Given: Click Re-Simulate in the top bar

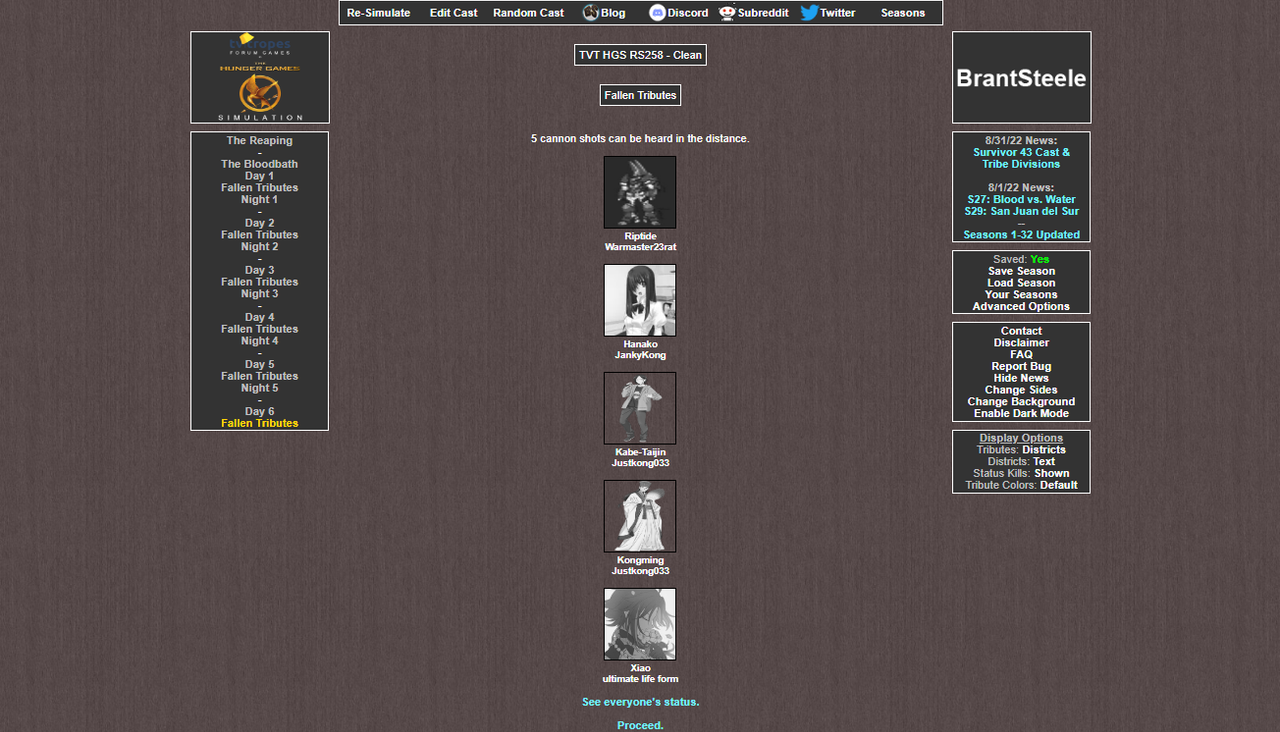Looking at the screenshot, I should pos(379,12).
